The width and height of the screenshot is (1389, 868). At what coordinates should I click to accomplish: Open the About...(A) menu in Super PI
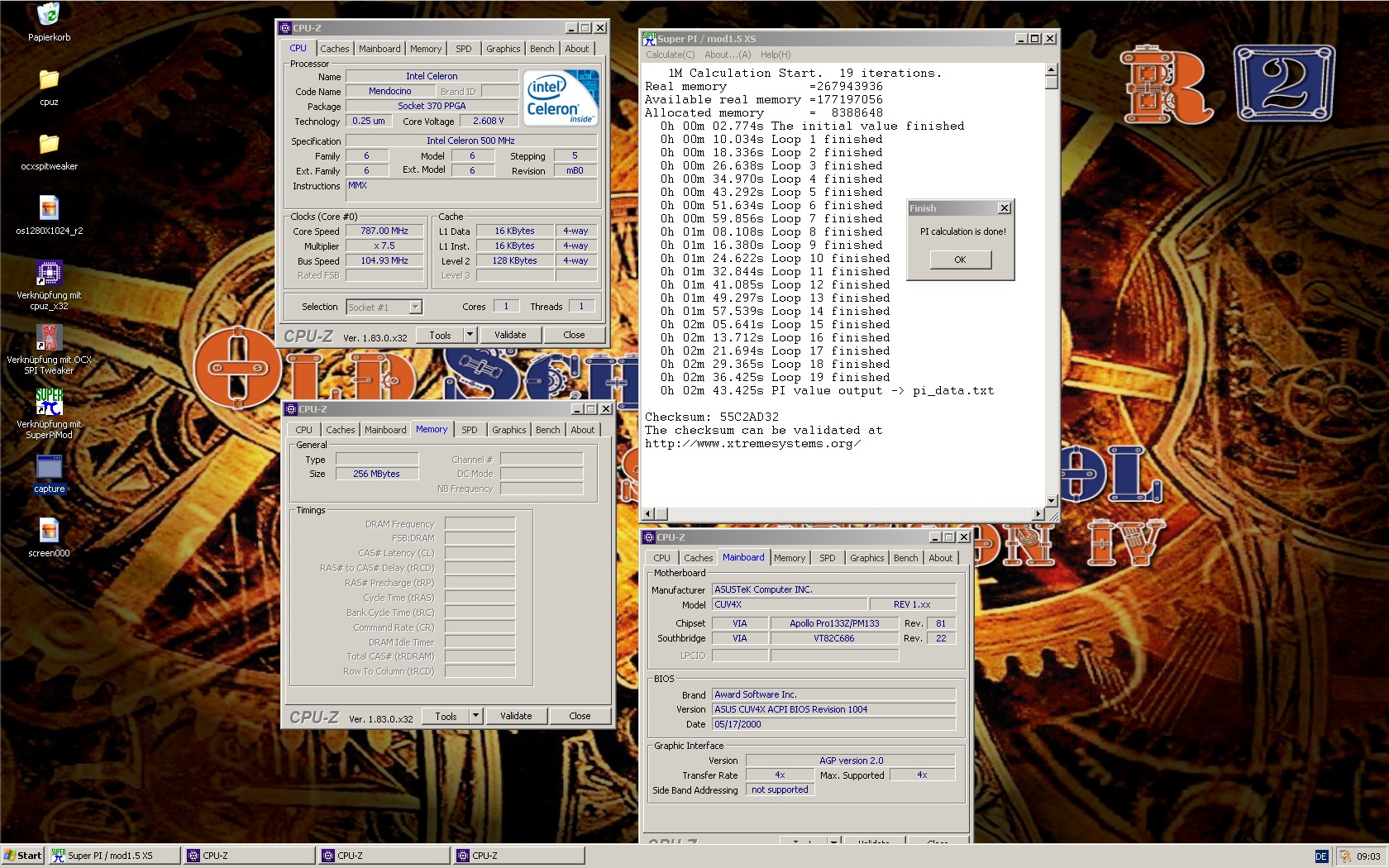coord(728,55)
